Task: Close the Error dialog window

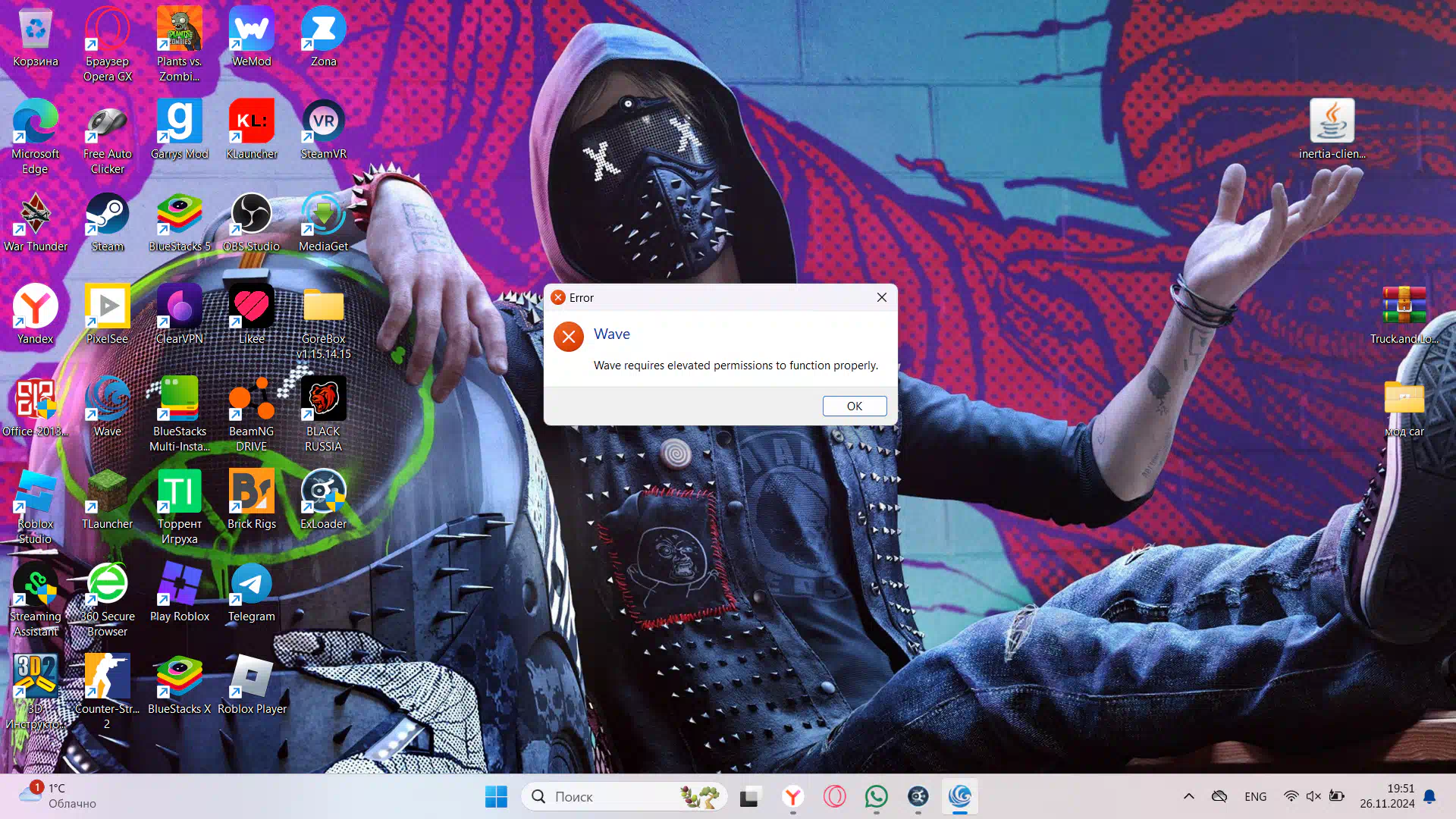Action: click(882, 297)
